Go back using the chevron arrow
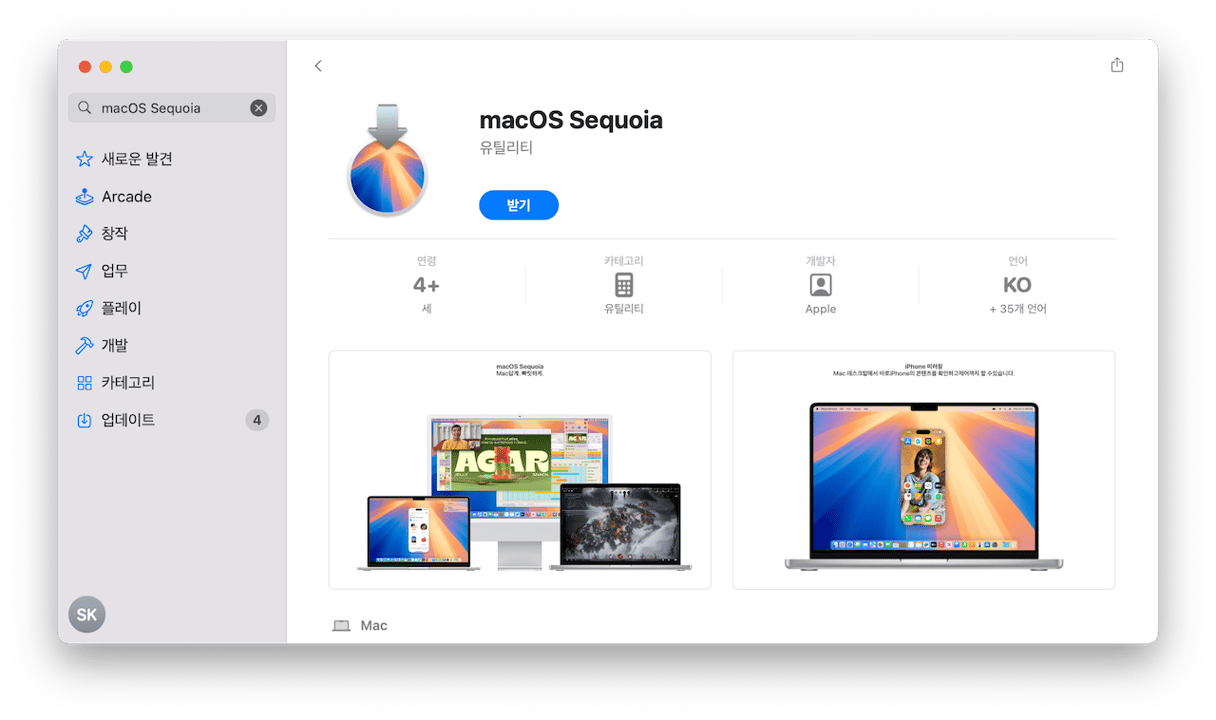 [318, 66]
